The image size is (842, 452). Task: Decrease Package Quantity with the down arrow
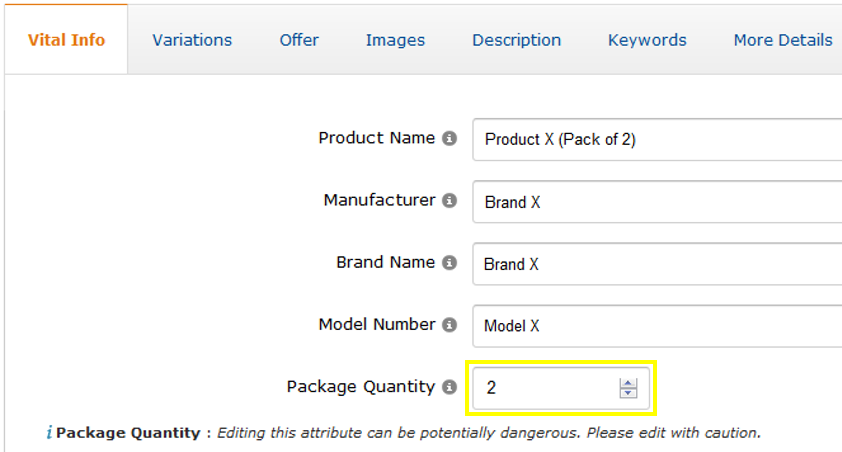(x=628, y=393)
